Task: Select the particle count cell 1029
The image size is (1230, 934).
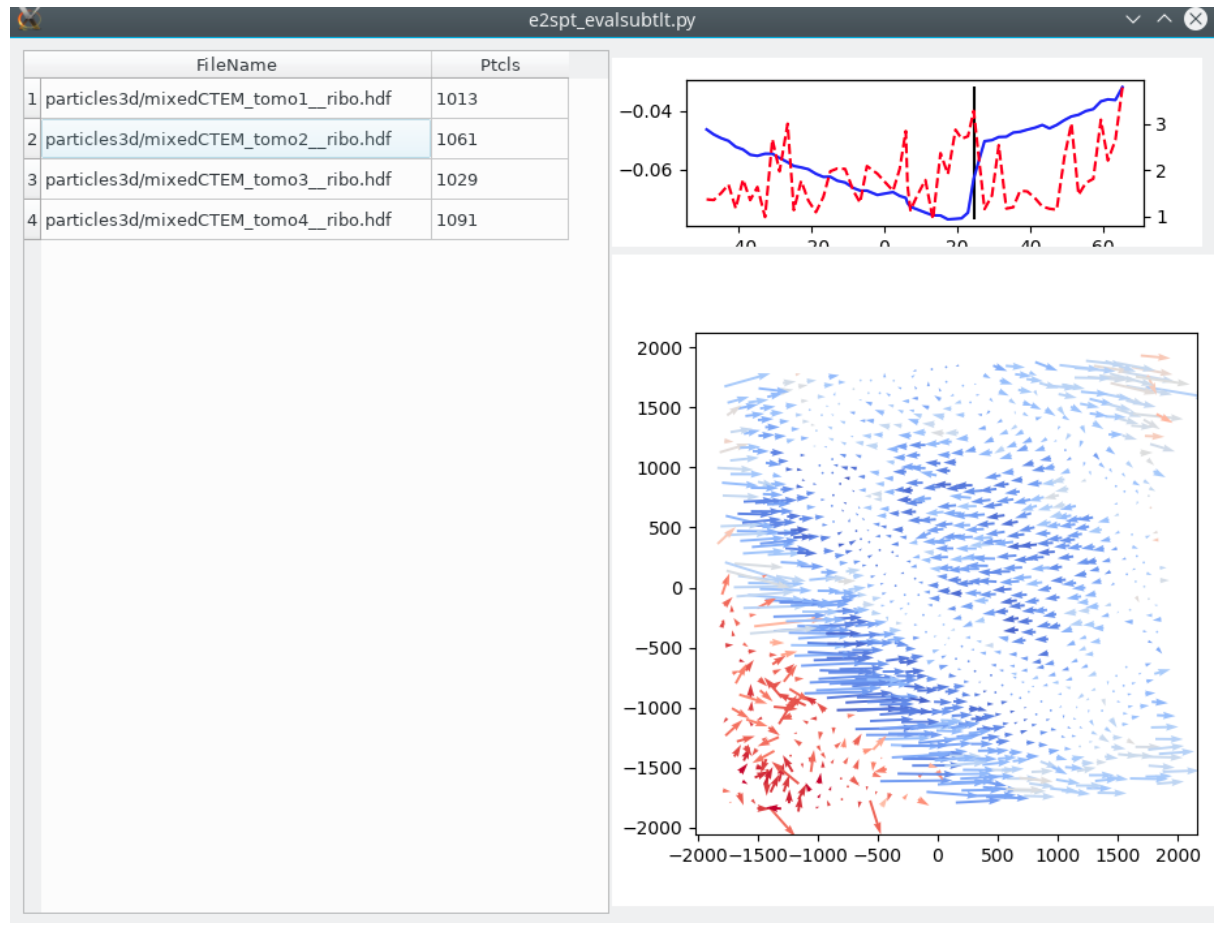Action: point(500,179)
